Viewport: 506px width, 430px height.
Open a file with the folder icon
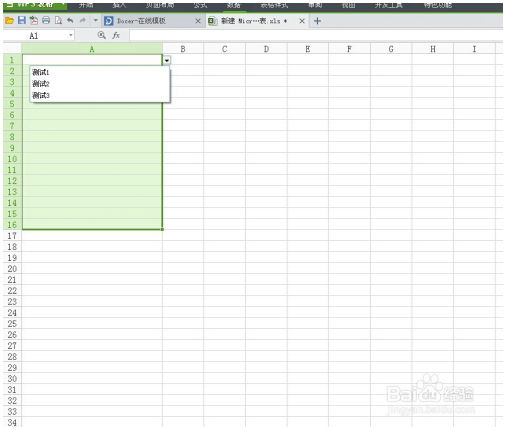(9, 21)
